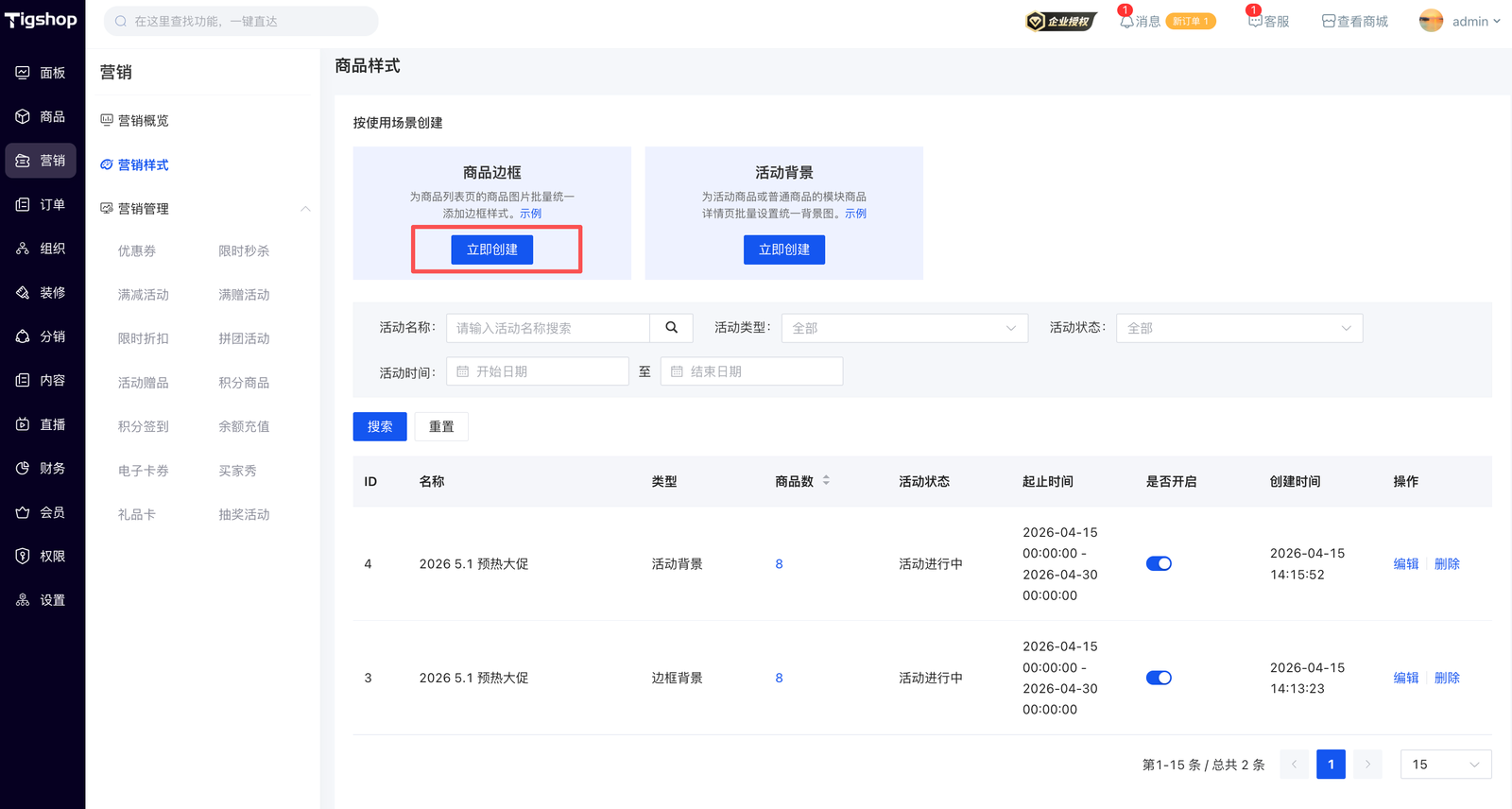Click 立即创建 under 活动背景
1512x809 pixels.
783,250
